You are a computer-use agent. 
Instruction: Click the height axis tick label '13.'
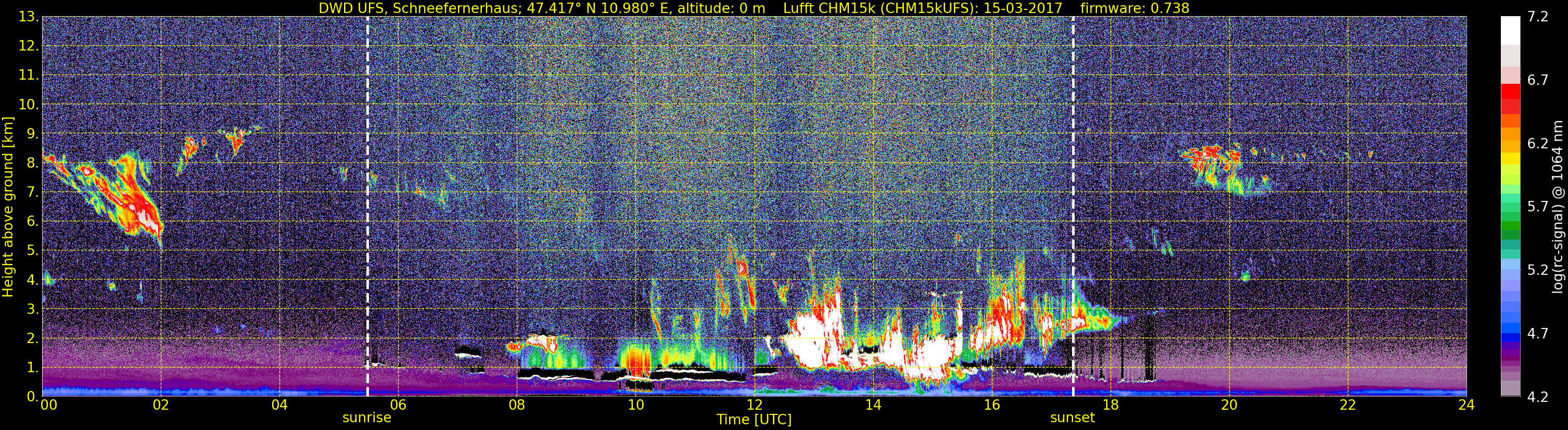pos(29,17)
